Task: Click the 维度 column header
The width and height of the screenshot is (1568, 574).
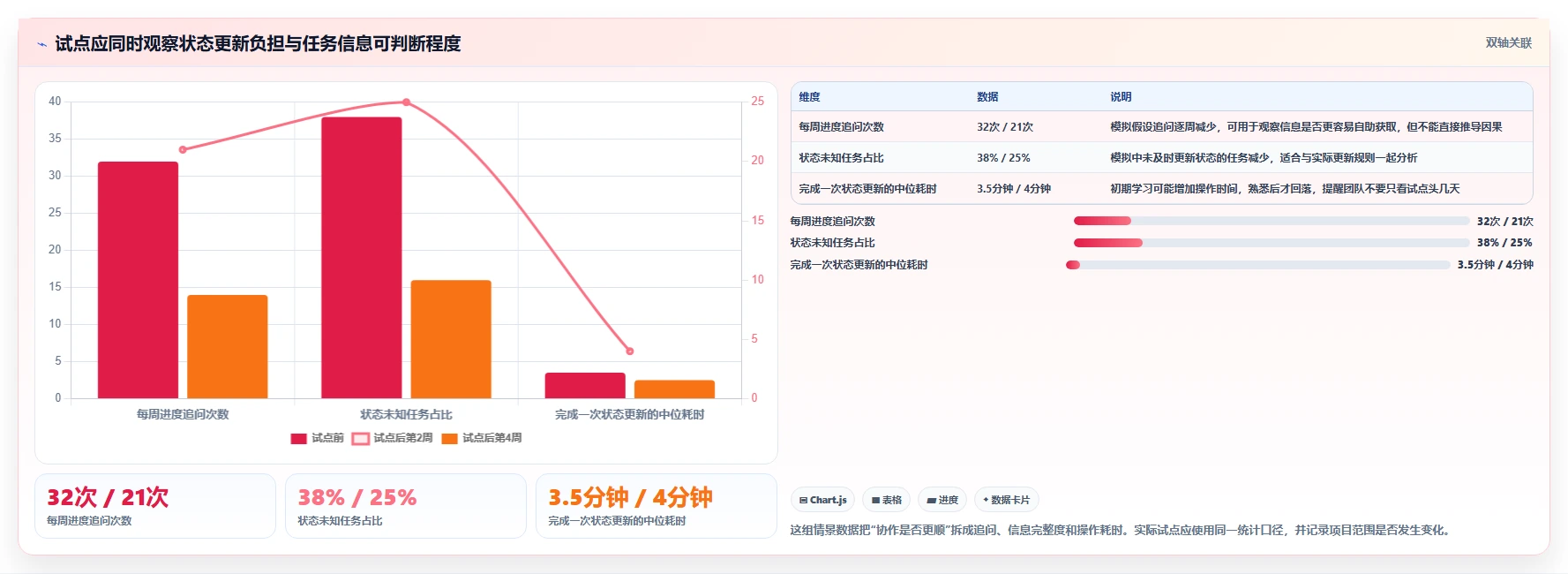Action: tap(809, 97)
